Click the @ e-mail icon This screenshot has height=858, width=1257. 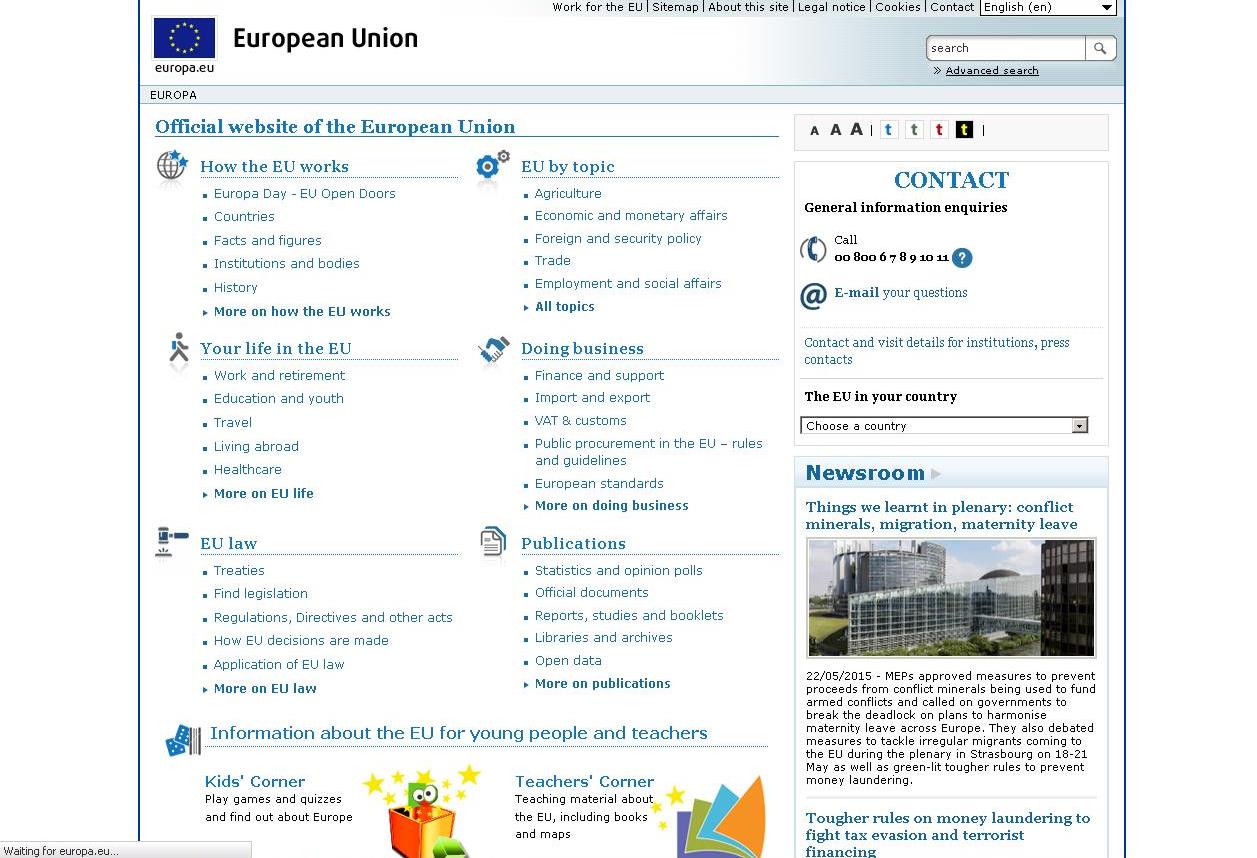[x=813, y=295]
